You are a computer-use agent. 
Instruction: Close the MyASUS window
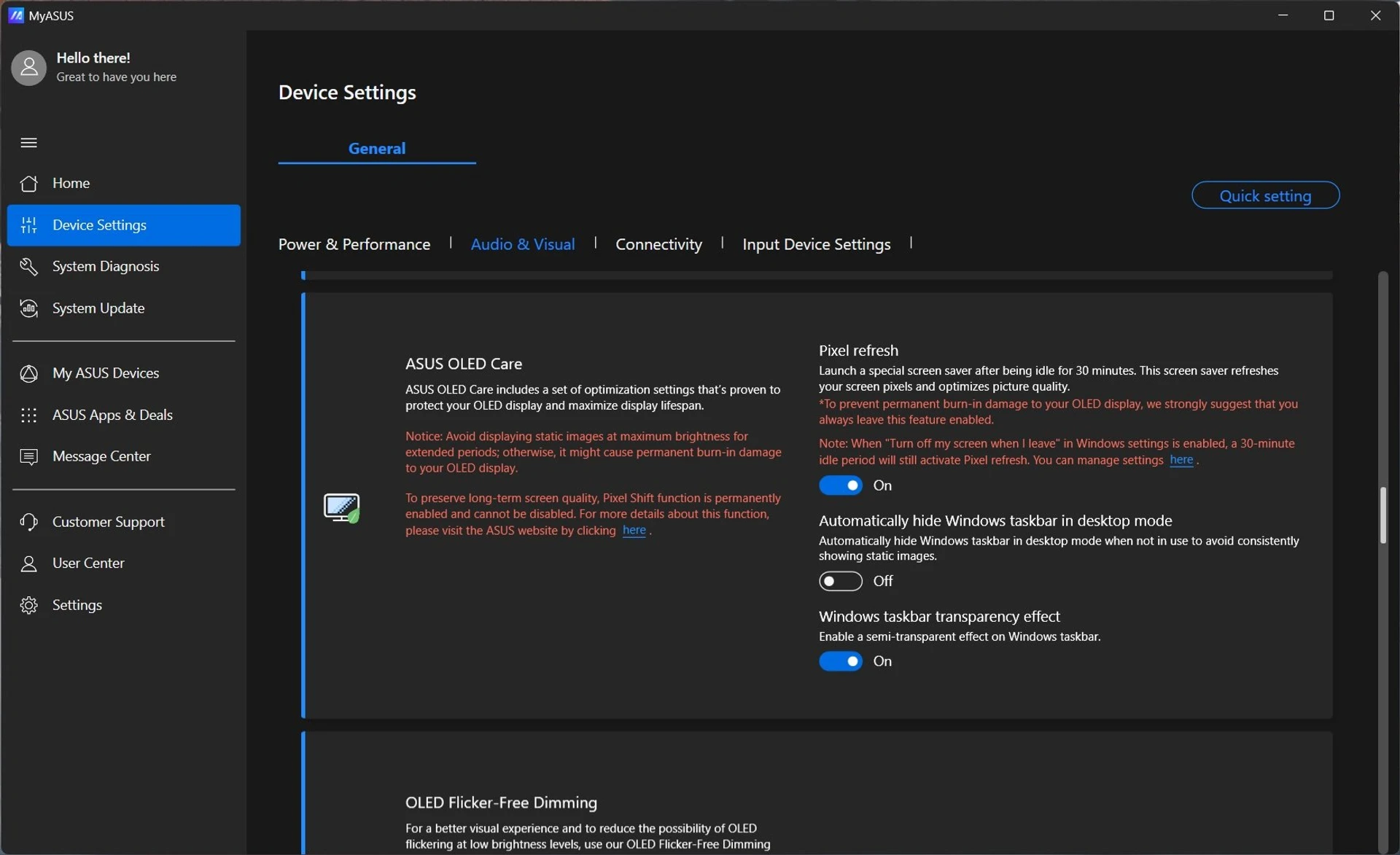pos(1375,15)
